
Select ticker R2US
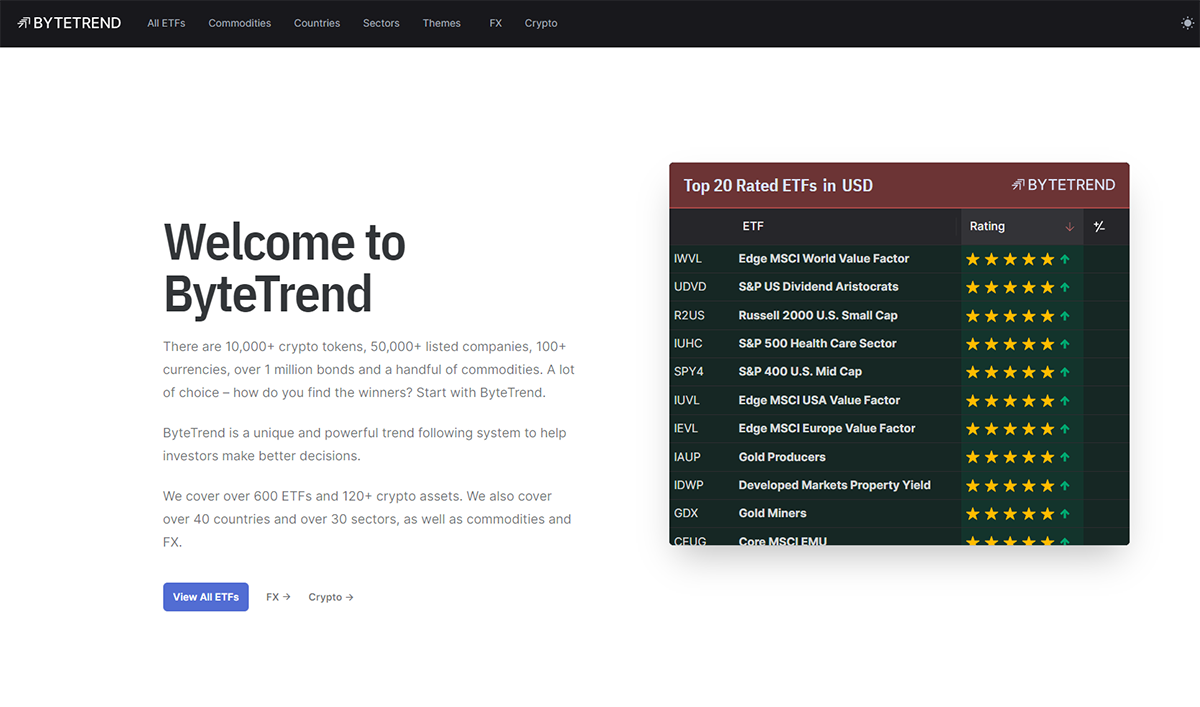coord(689,315)
